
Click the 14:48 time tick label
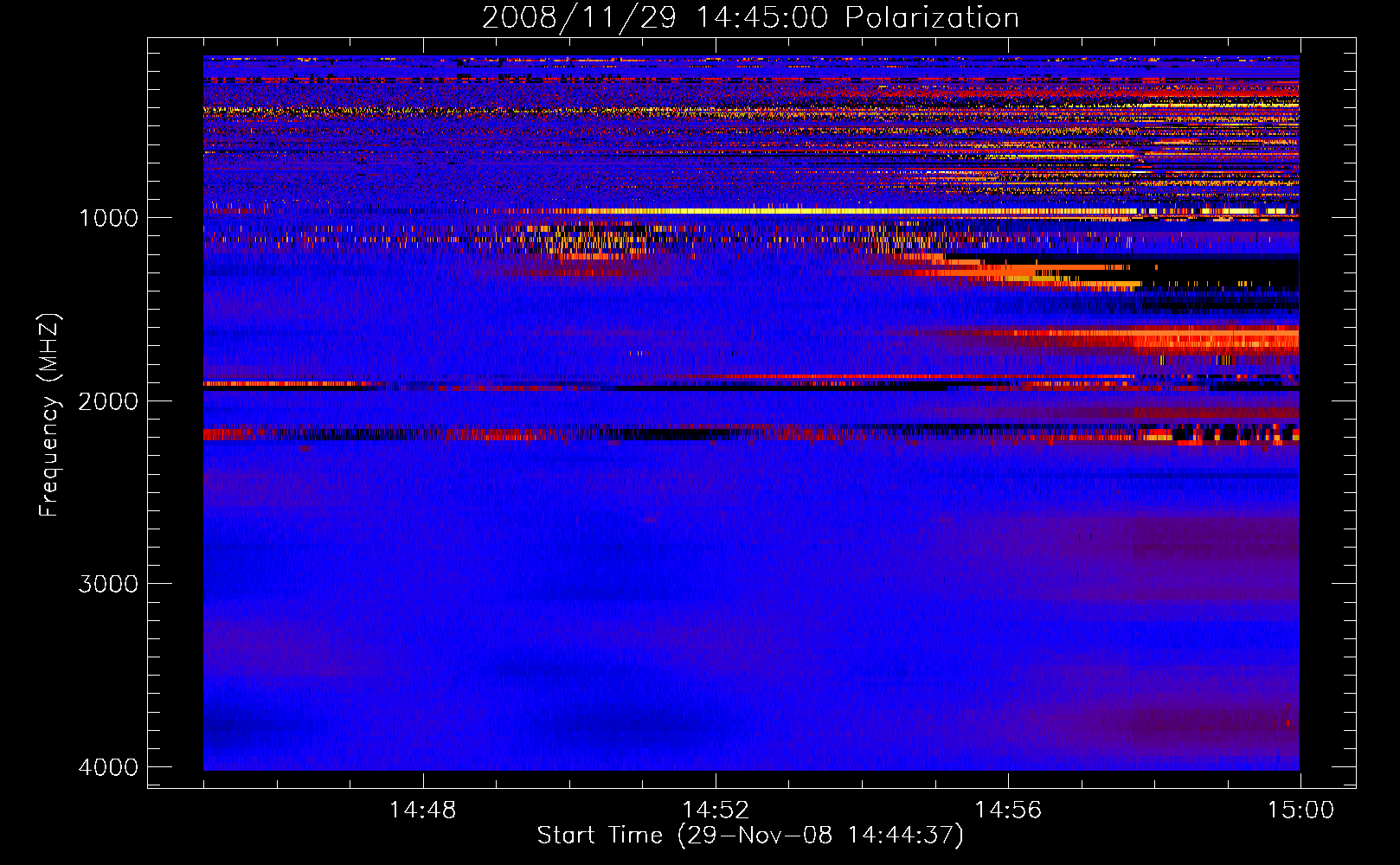click(422, 811)
